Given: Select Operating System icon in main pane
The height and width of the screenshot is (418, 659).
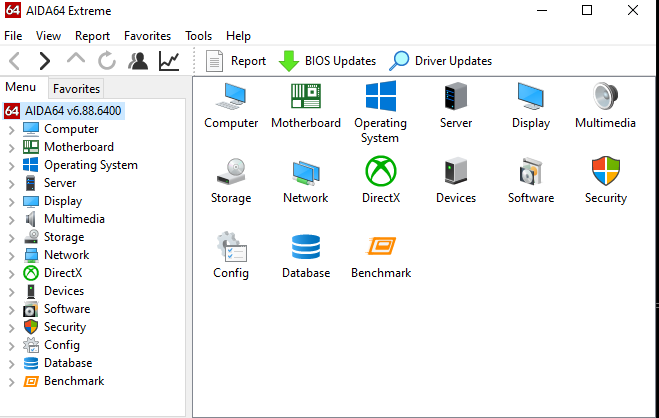Looking at the screenshot, I should 381,97.
